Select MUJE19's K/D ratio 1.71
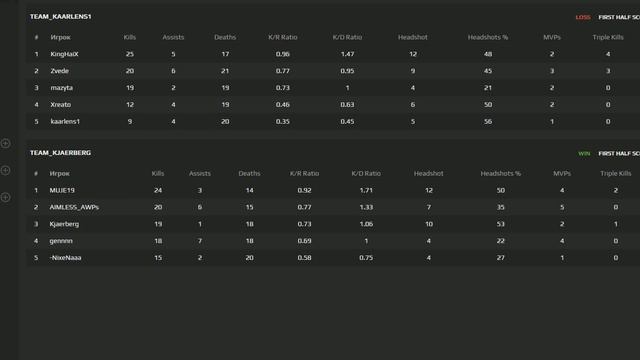The width and height of the screenshot is (640, 360). click(366, 190)
